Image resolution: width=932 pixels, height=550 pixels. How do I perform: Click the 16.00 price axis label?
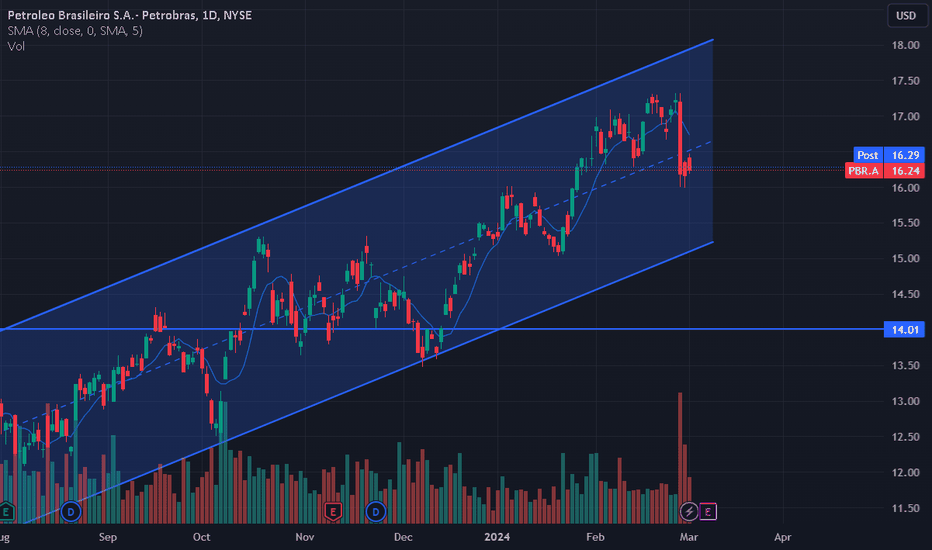(905, 188)
